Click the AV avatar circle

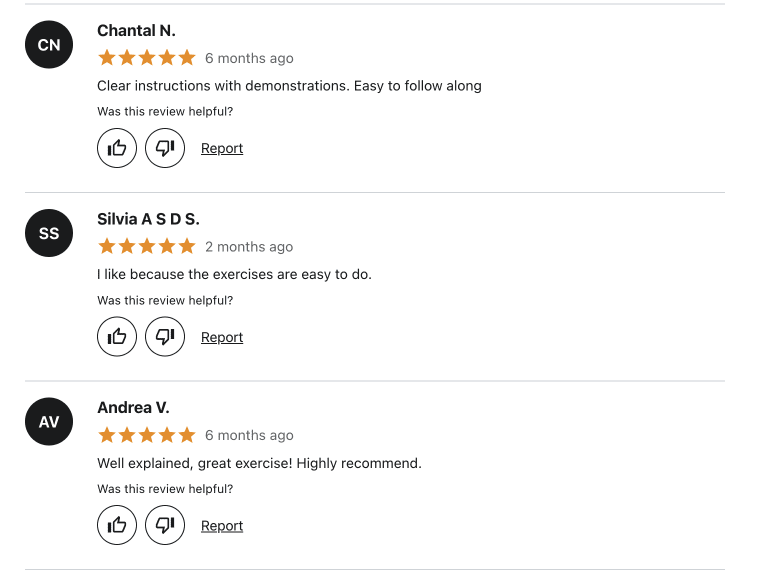click(x=49, y=423)
